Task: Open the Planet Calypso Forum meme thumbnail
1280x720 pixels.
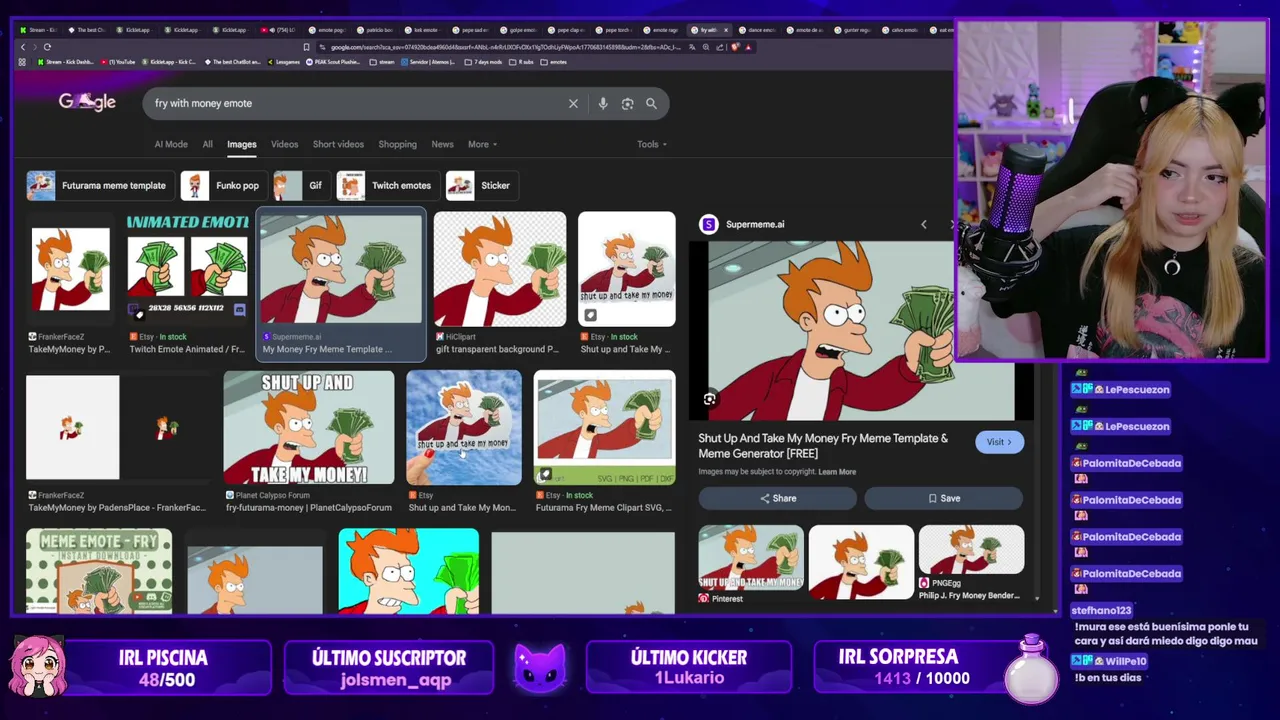Action: tap(309, 427)
